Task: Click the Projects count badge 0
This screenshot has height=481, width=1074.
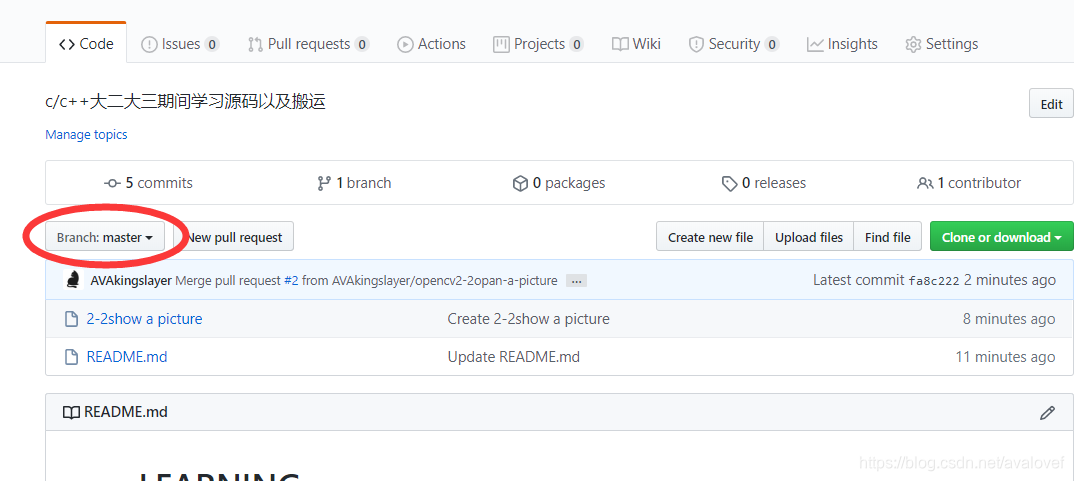Action: point(577,45)
